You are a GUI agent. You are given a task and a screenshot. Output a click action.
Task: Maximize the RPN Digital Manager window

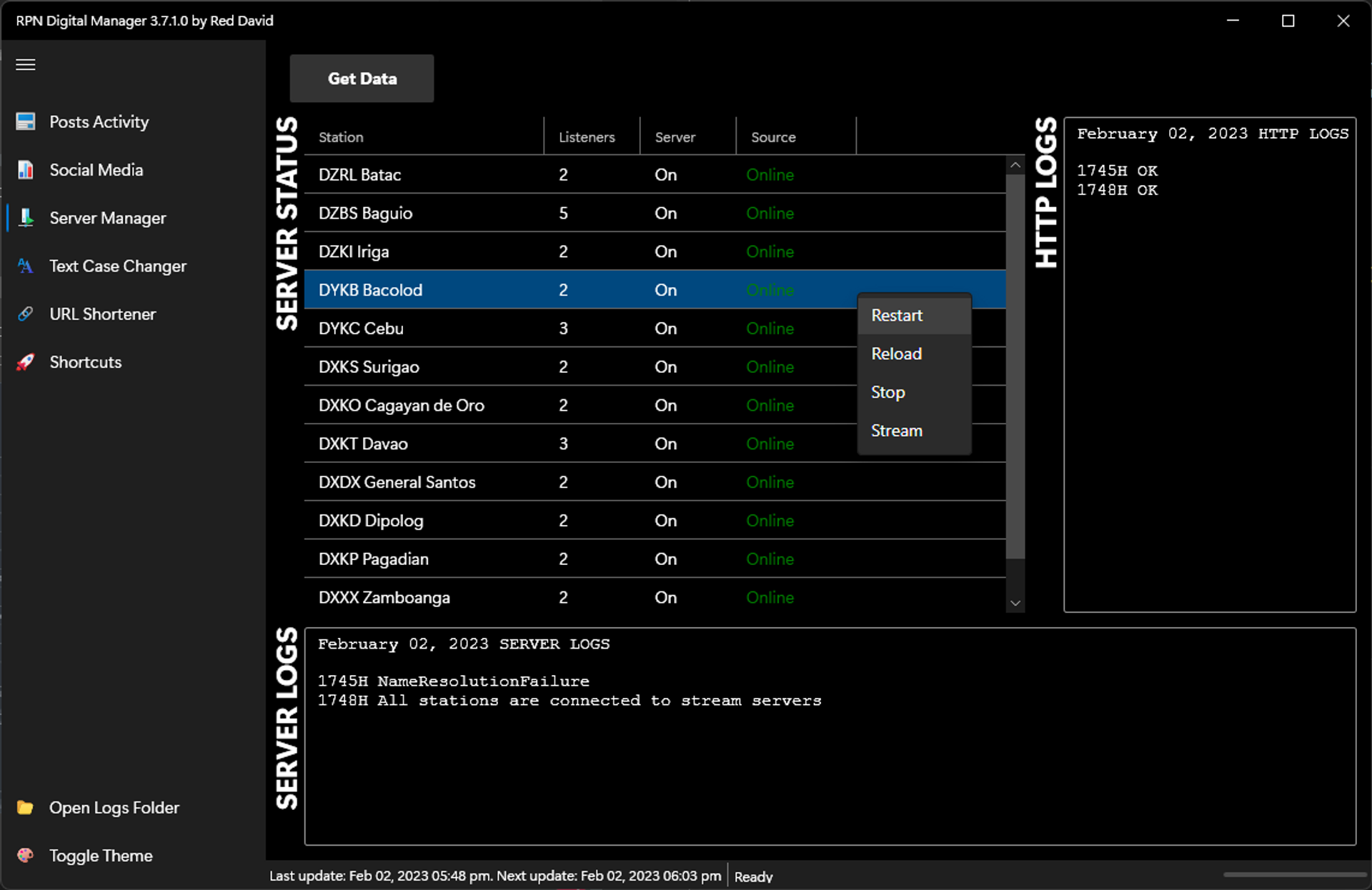pyautogui.click(x=1288, y=21)
